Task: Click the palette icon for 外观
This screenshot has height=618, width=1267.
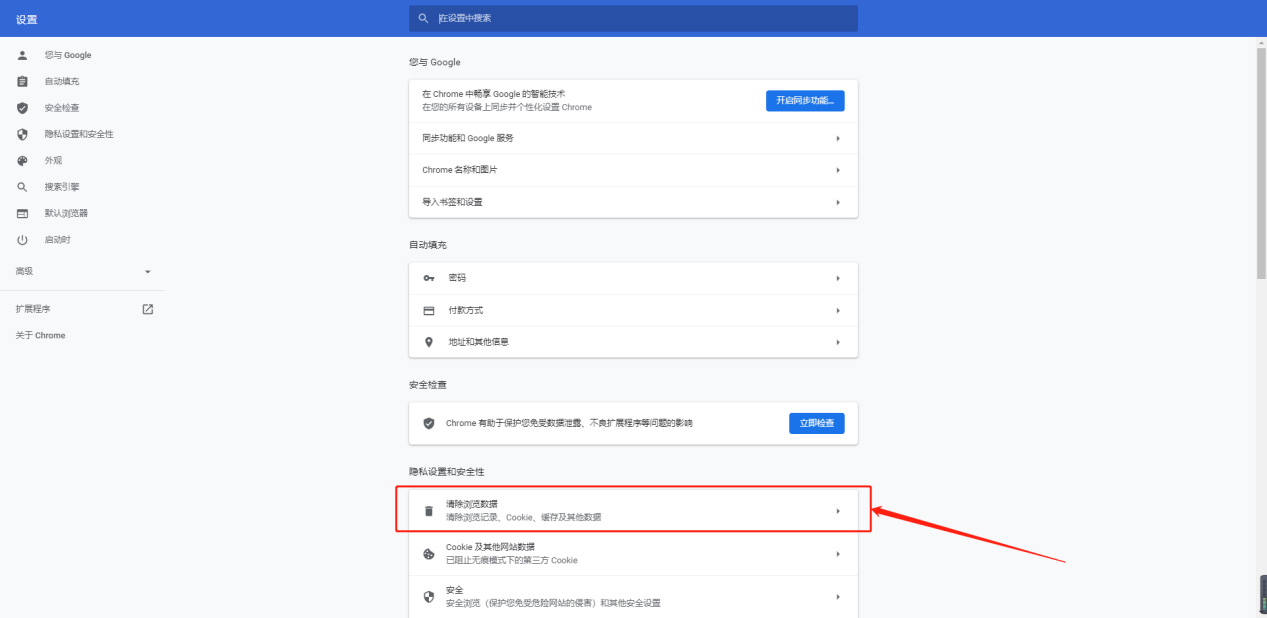Action: (x=22, y=160)
